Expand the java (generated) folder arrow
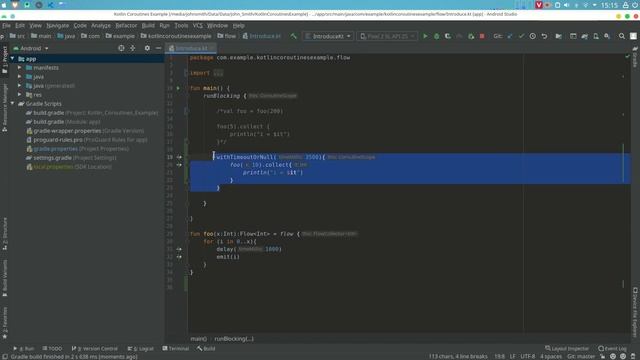The height and width of the screenshot is (360, 640). pos(20,86)
